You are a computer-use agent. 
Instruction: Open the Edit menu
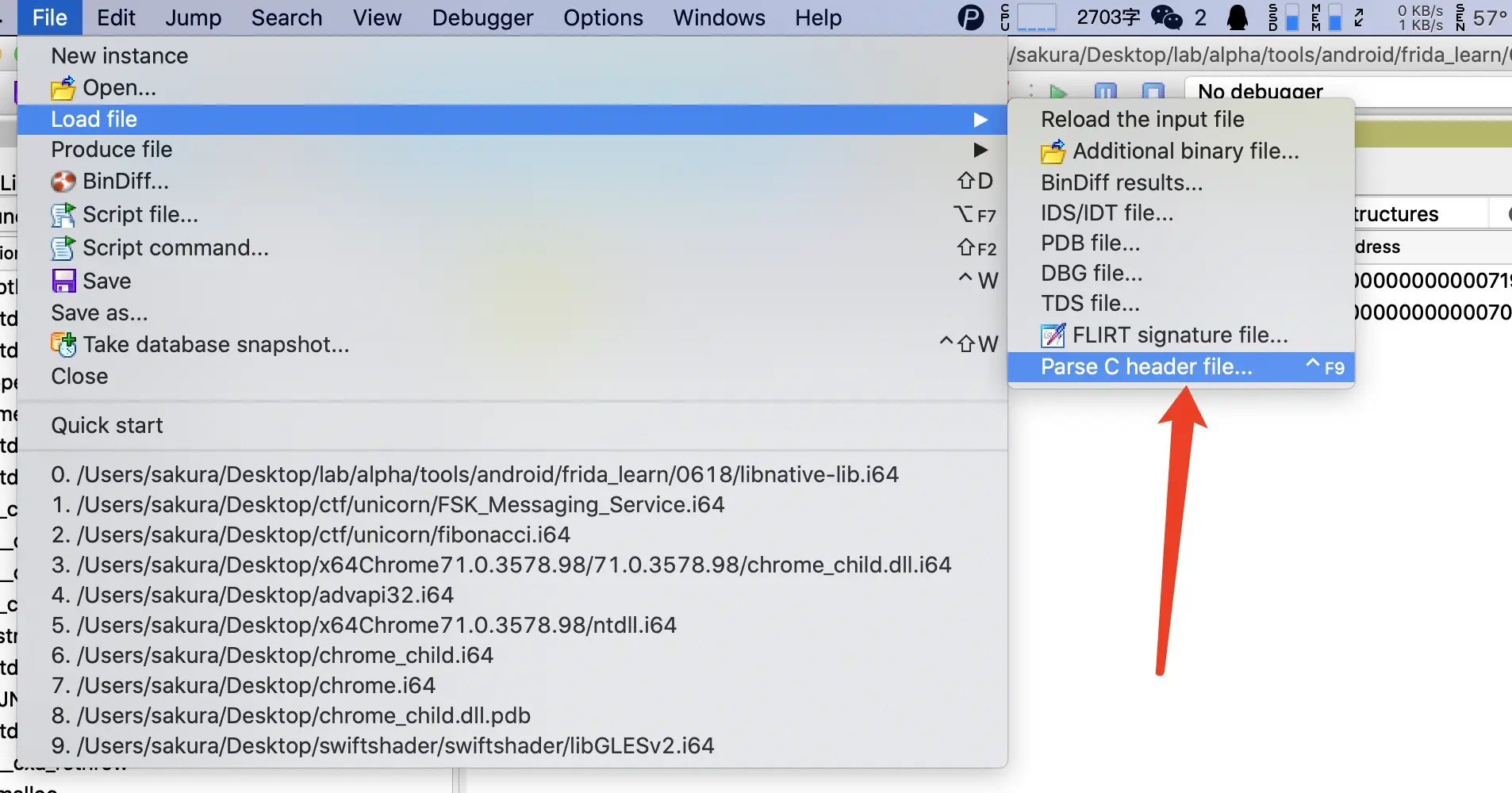click(x=116, y=17)
